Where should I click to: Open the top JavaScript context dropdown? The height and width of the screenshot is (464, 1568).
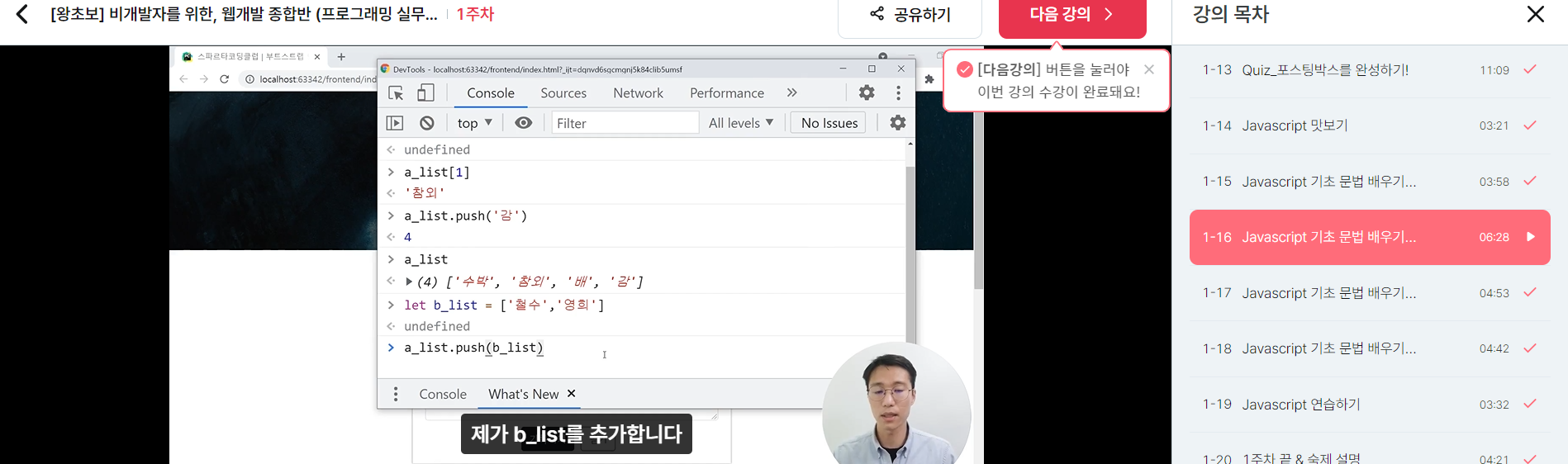[x=475, y=123]
